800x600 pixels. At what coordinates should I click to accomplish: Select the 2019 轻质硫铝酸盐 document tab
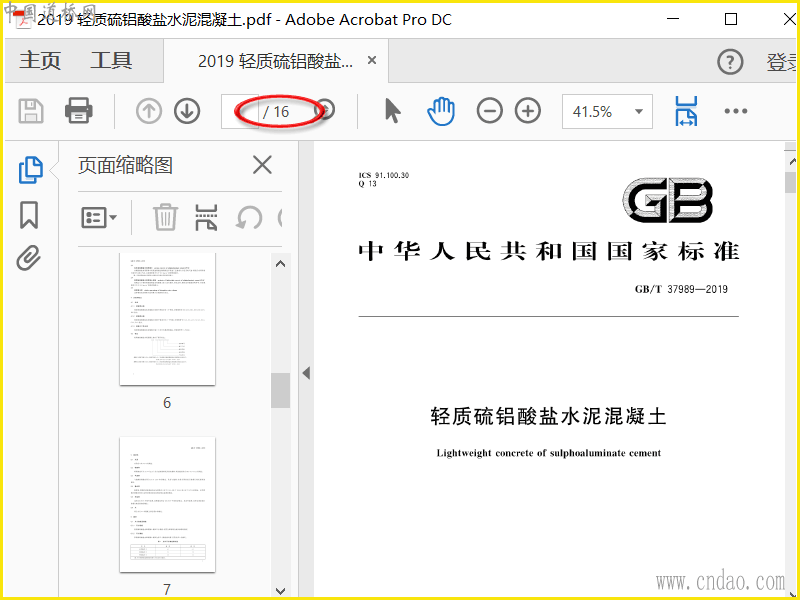pos(275,61)
